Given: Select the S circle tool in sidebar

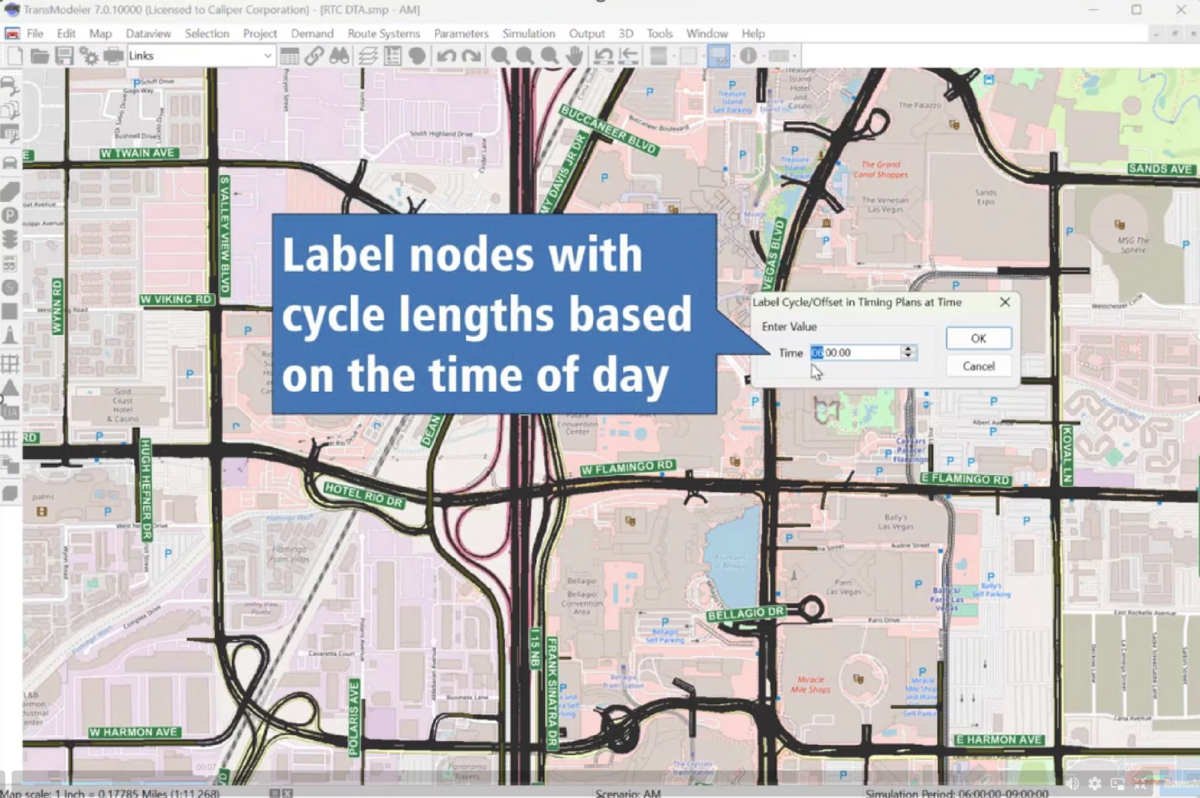Looking at the screenshot, I should point(10,288).
